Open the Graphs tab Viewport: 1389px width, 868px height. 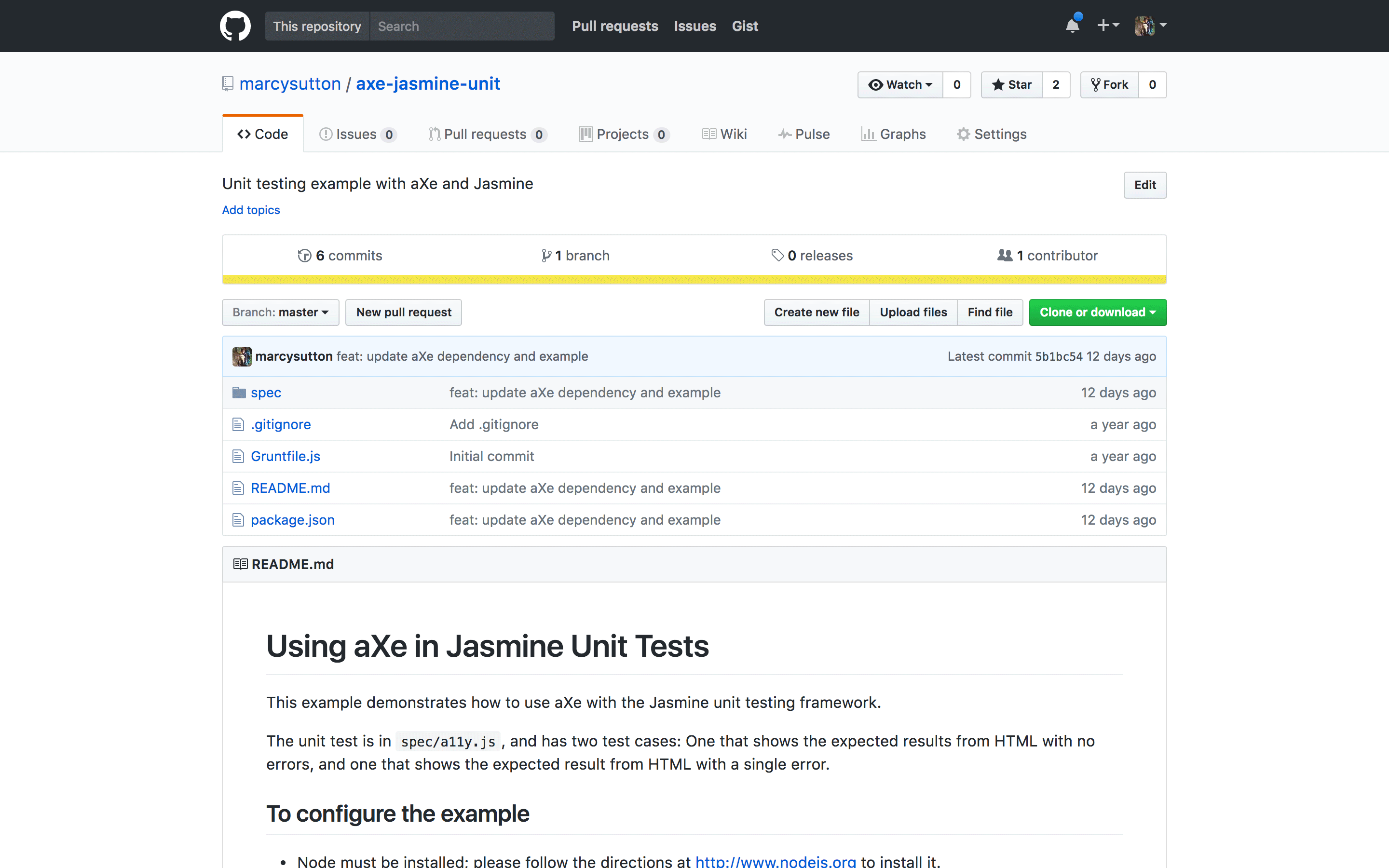pos(894,134)
